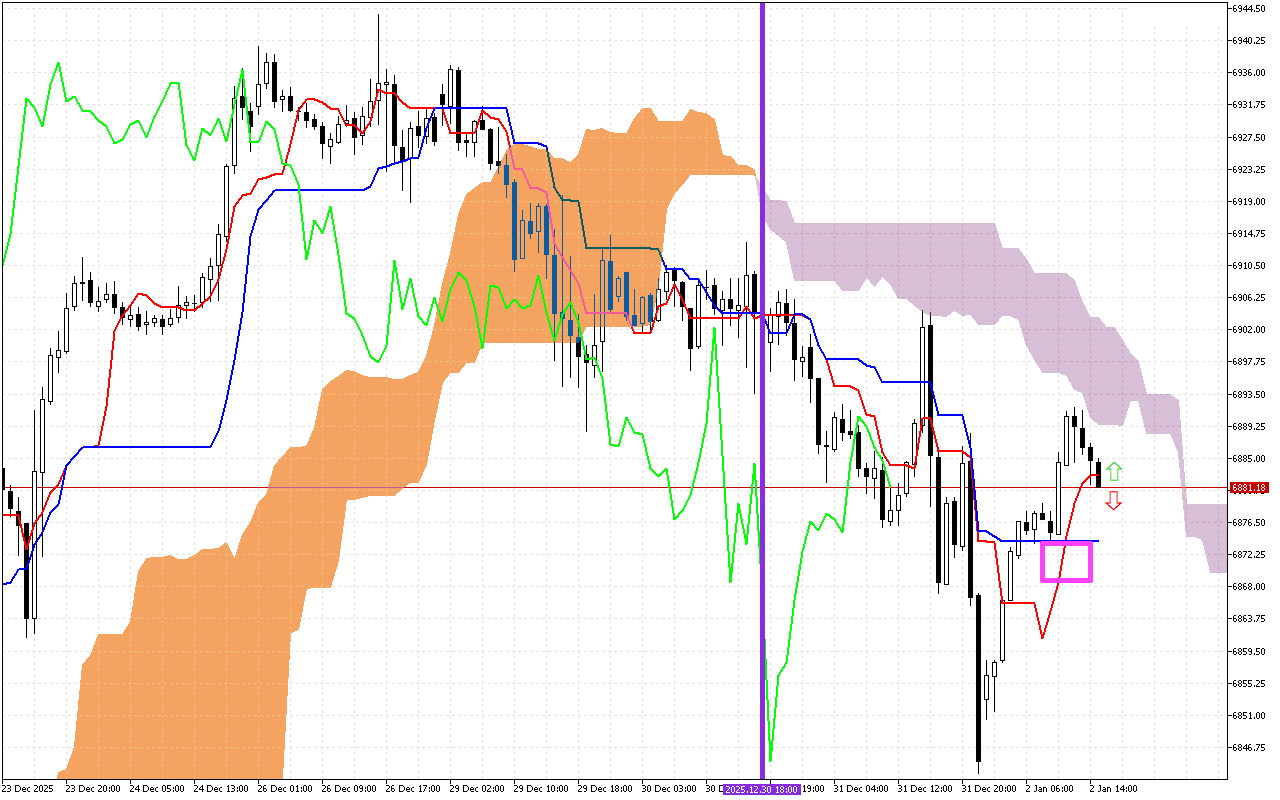Click the 2 Jan 14:00 time label
Viewport: 1280px width, 800px height.
(x=1114, y=788)
